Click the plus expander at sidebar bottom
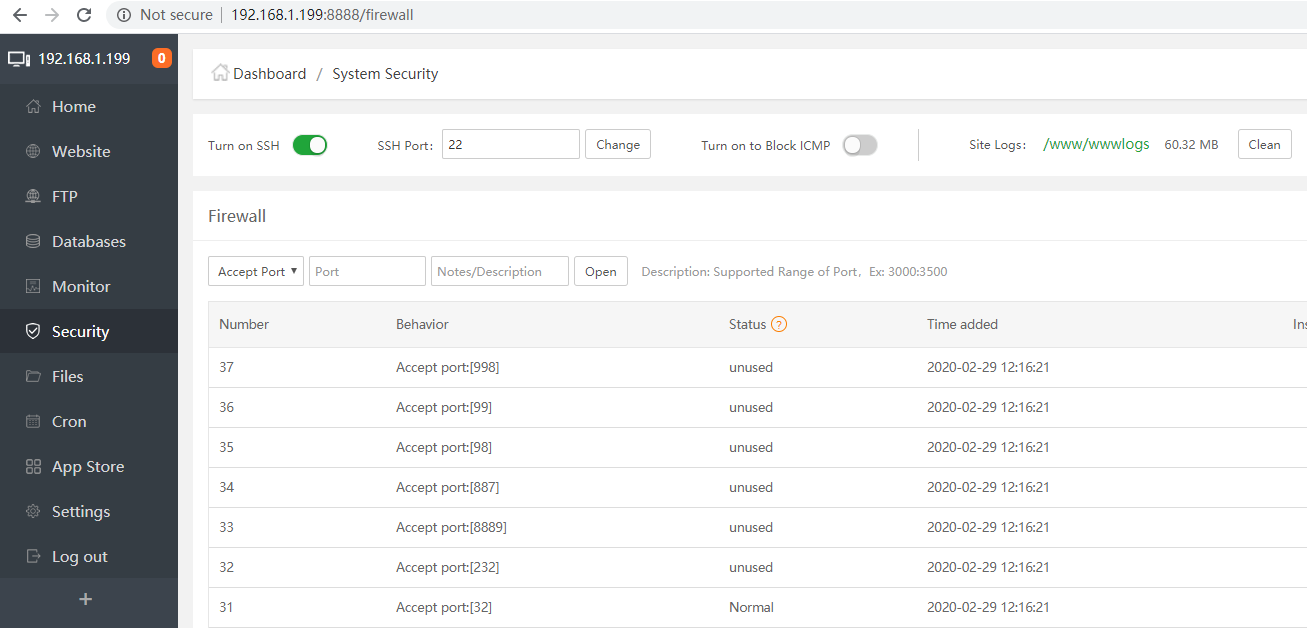Viewport: 1307px width, 628px height. (x=86, y=599)
